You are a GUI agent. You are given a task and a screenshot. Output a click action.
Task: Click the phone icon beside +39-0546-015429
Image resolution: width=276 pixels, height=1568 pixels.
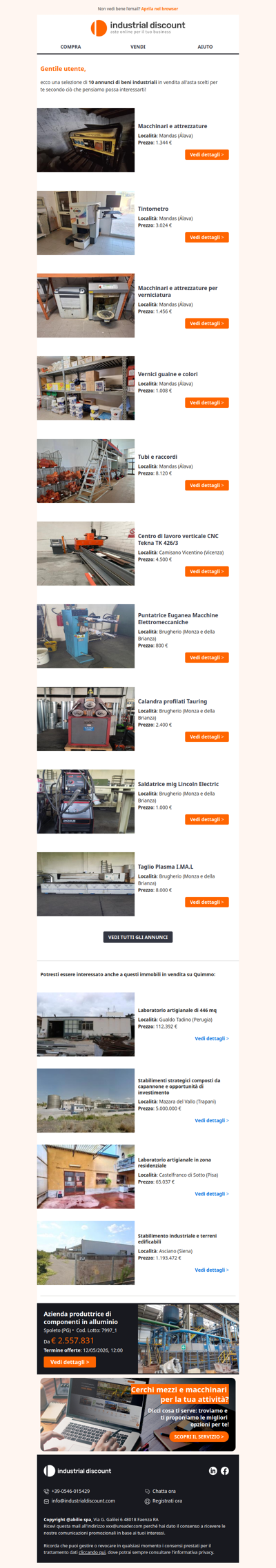pyautogui.click(x=46, y=1492)
